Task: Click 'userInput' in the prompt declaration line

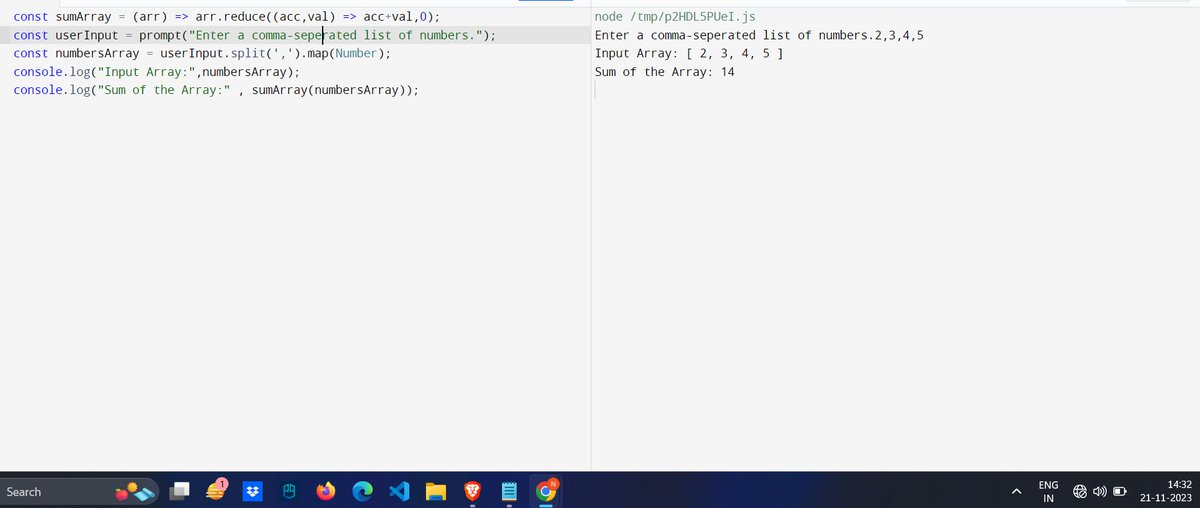Action: click(x=87, y=35)
